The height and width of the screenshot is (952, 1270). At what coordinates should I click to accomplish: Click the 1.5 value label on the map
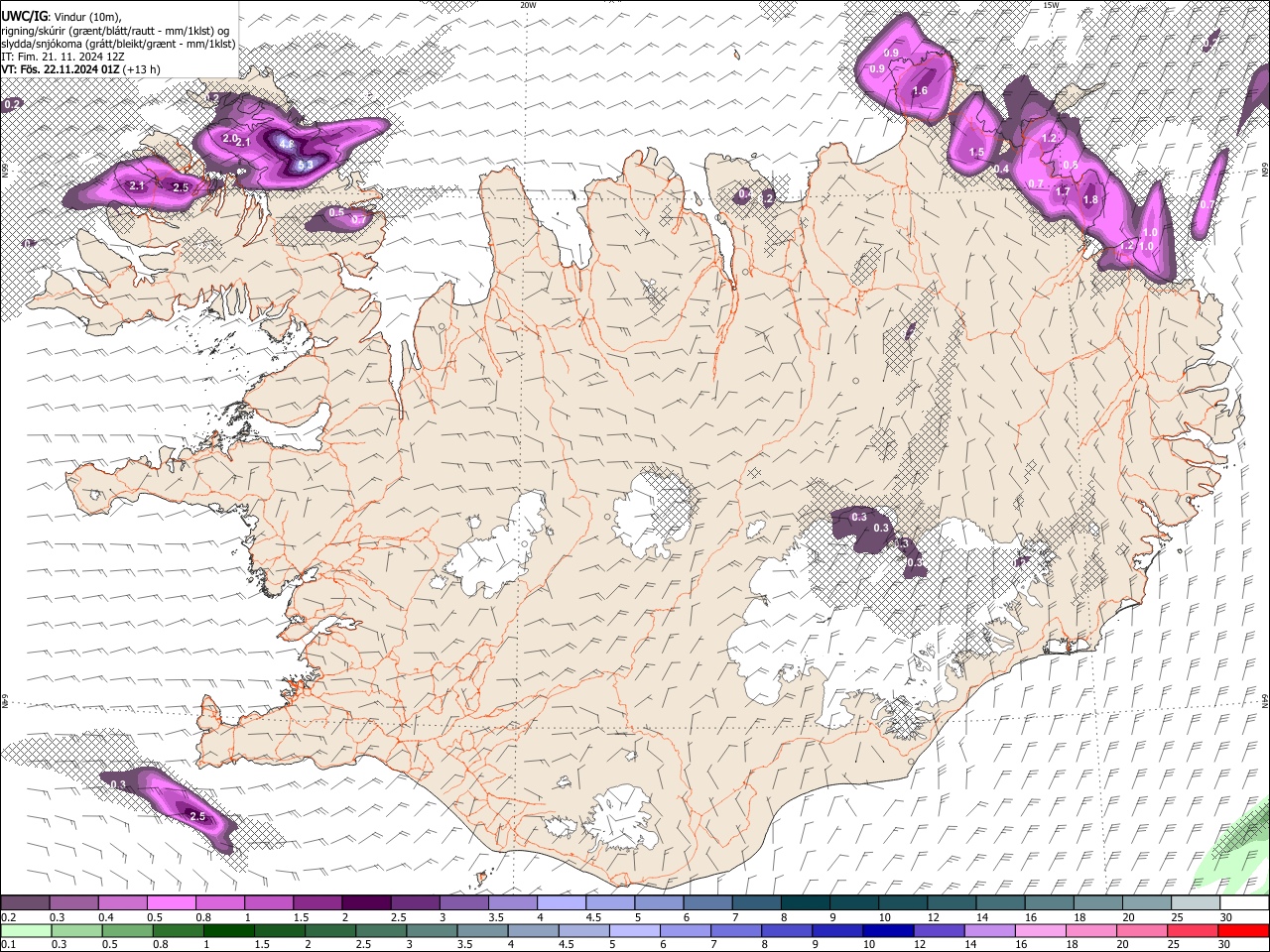click(x=976, y=153)
